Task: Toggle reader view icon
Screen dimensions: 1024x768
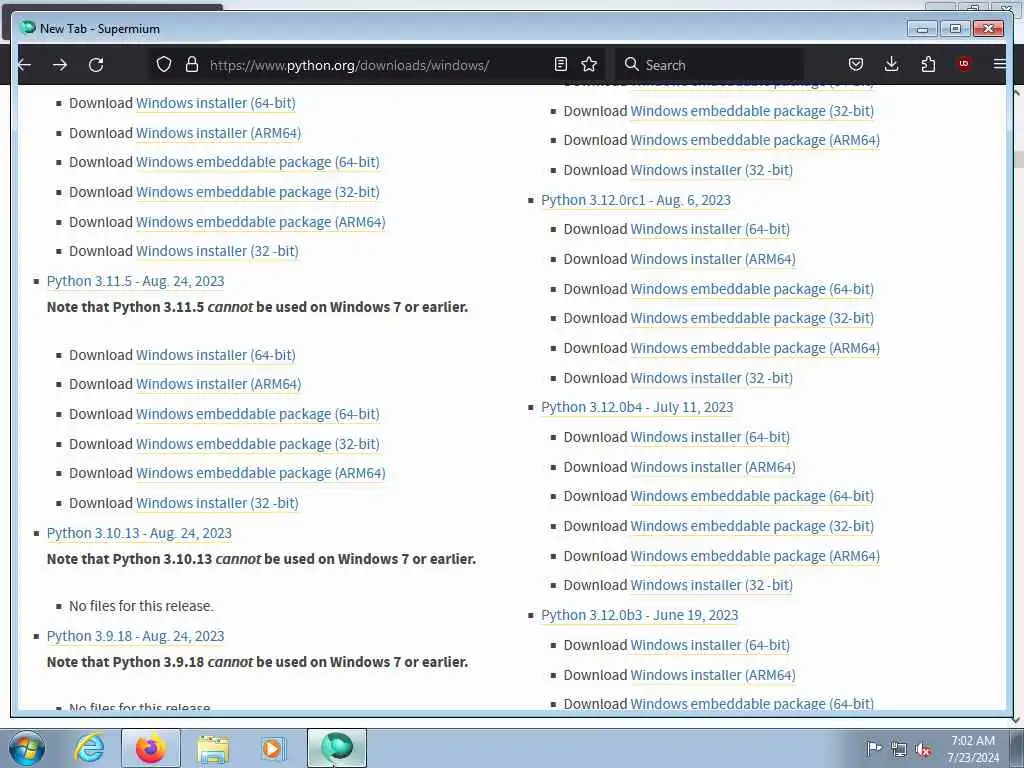Action: point(560,64)
